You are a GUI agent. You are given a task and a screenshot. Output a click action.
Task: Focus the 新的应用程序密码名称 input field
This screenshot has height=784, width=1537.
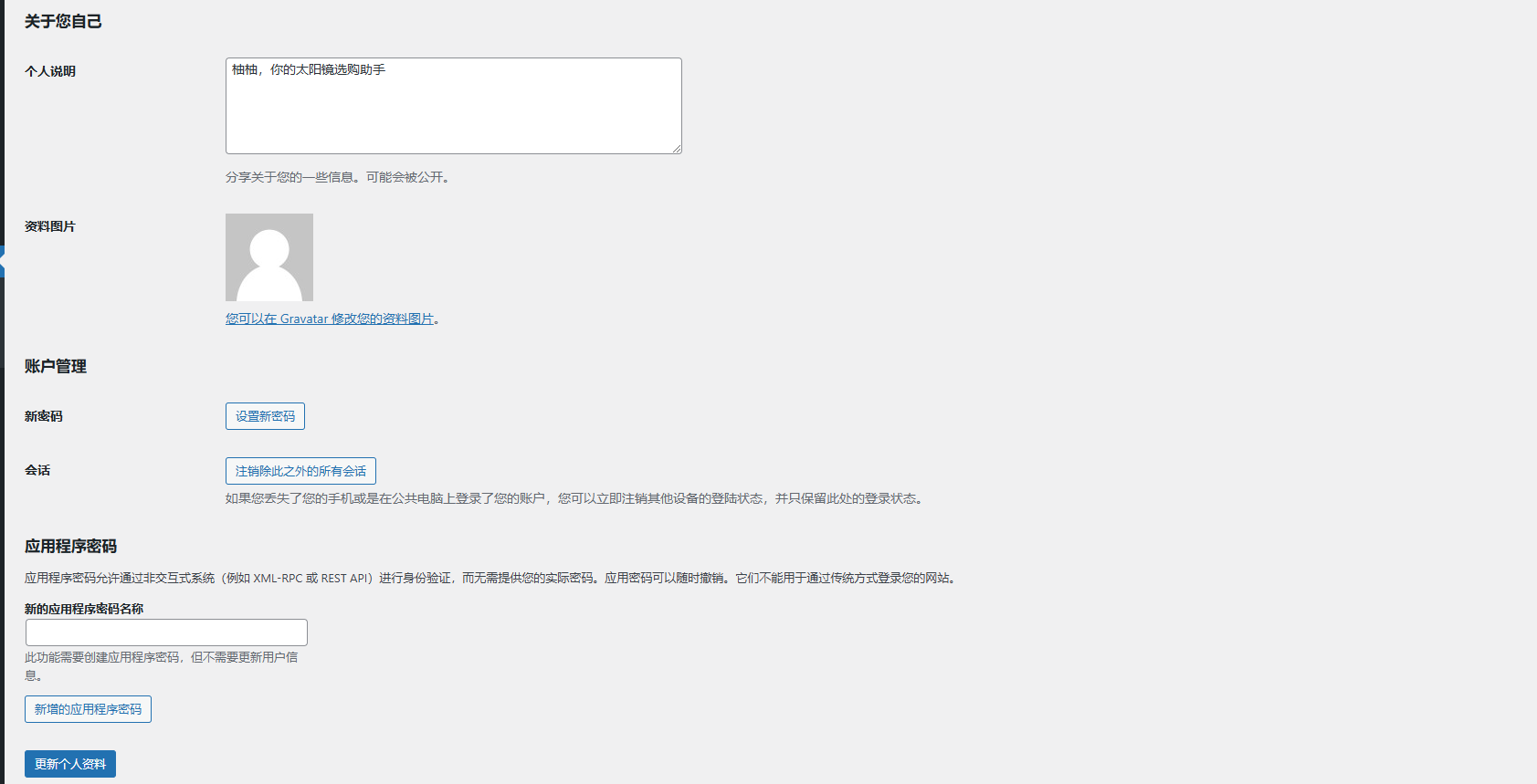click(x=166, y=632)
